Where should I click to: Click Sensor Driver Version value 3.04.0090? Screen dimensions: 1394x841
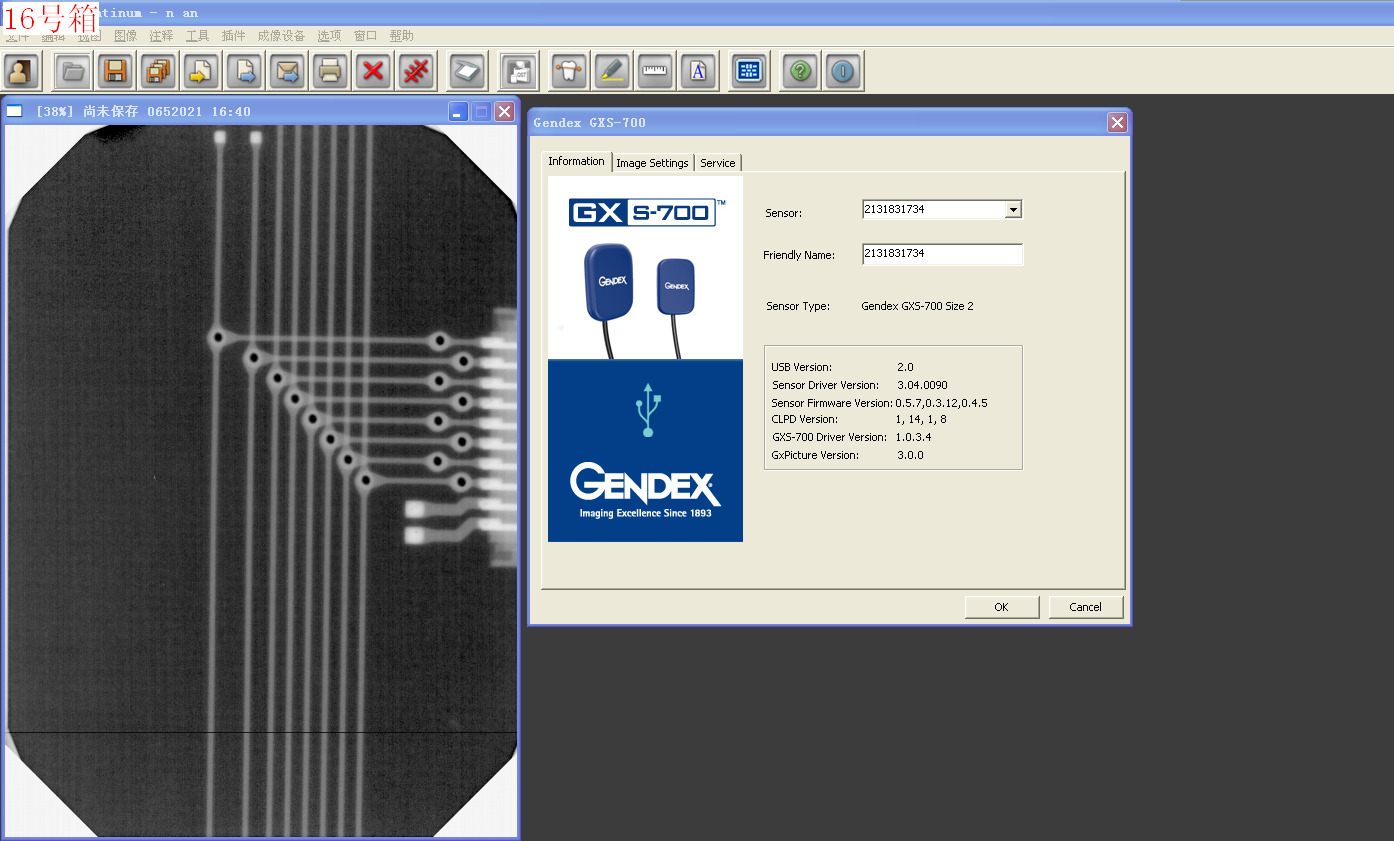pos(922,385)
